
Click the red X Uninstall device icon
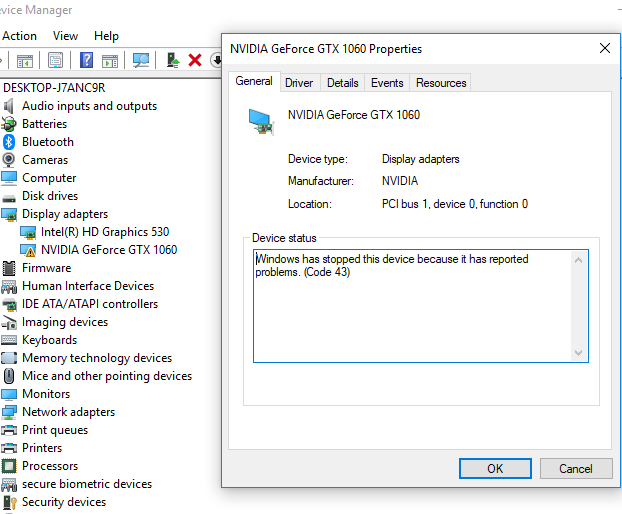point(195,60)
